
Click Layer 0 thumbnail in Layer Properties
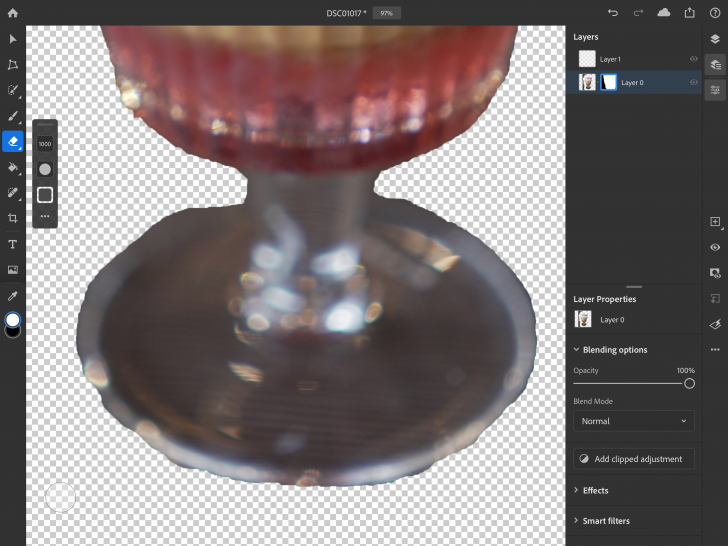coord(583,319)
